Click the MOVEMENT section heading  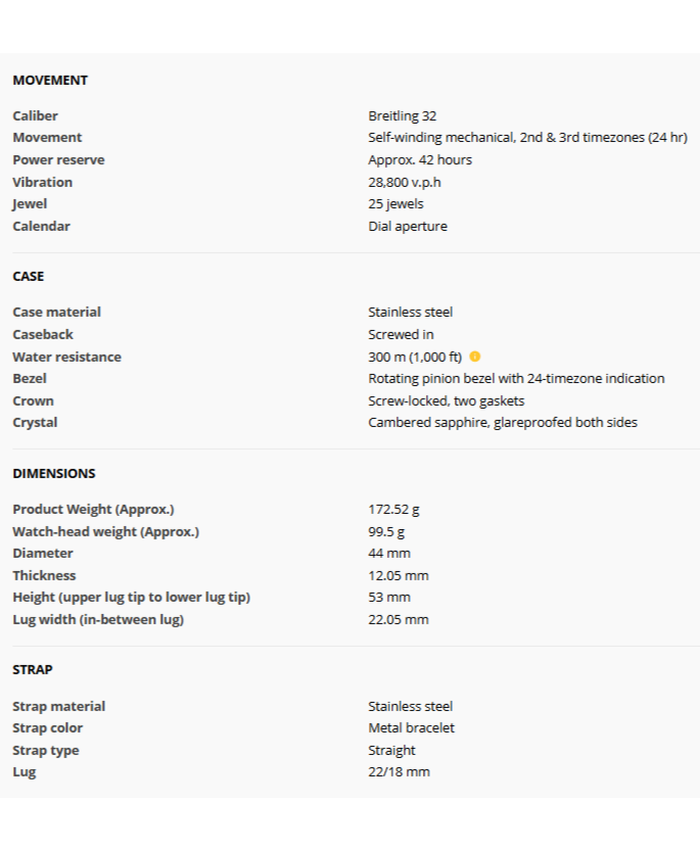tap(50, 80)
